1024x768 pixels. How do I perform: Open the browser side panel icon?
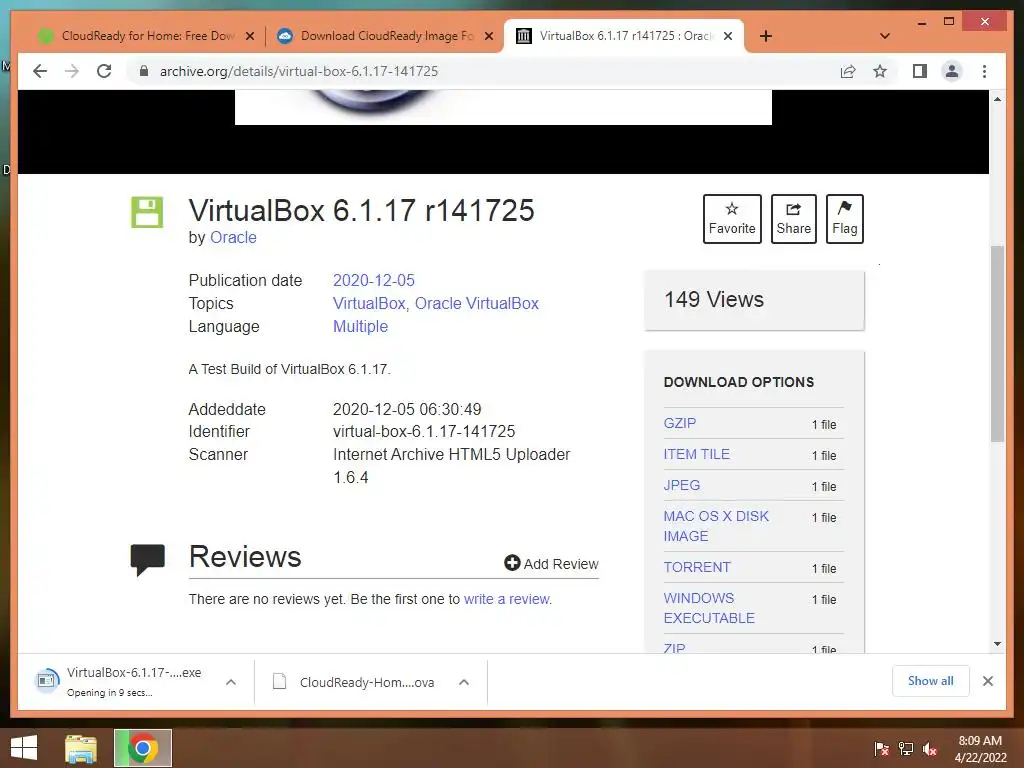[920, 71]
